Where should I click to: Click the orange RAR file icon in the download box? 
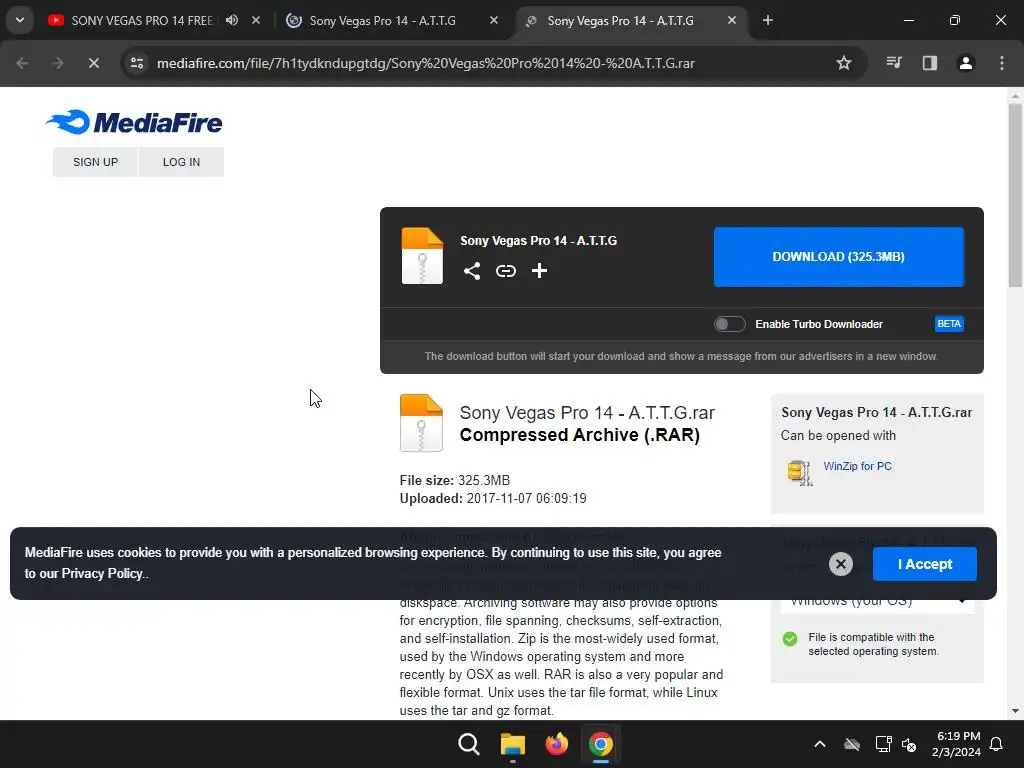click(422, 256)
